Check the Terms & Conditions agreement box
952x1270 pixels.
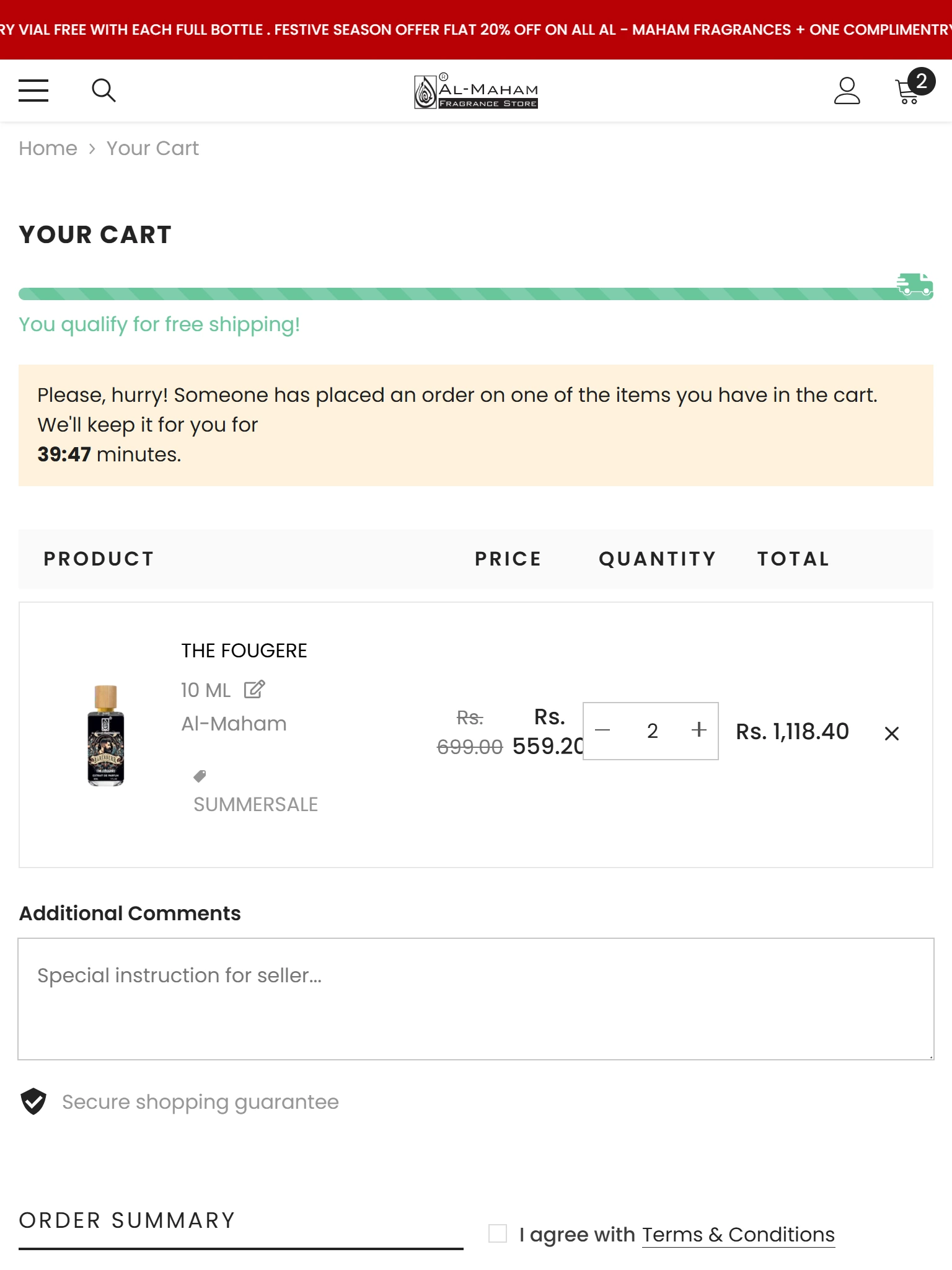tap(498, 1233)
